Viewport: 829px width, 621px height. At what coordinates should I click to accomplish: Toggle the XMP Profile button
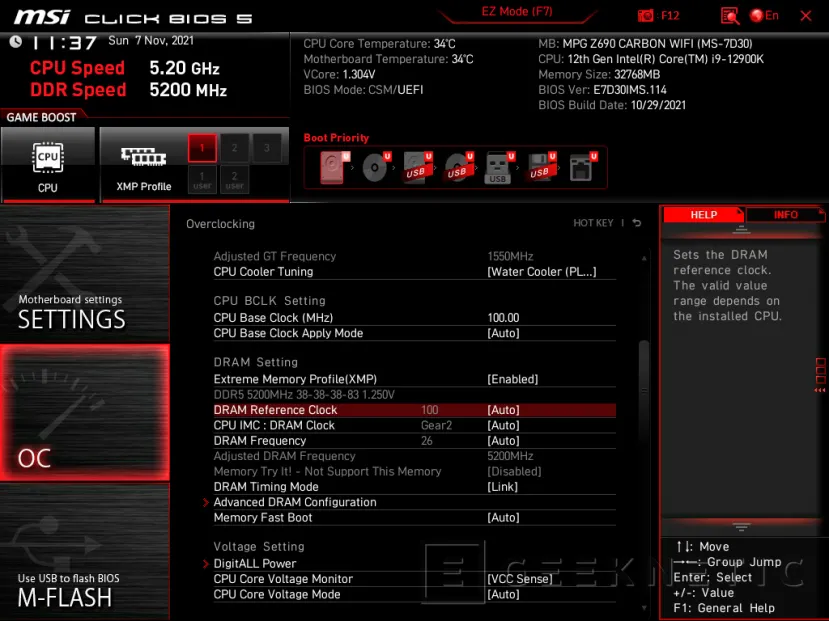click(143, 164)
